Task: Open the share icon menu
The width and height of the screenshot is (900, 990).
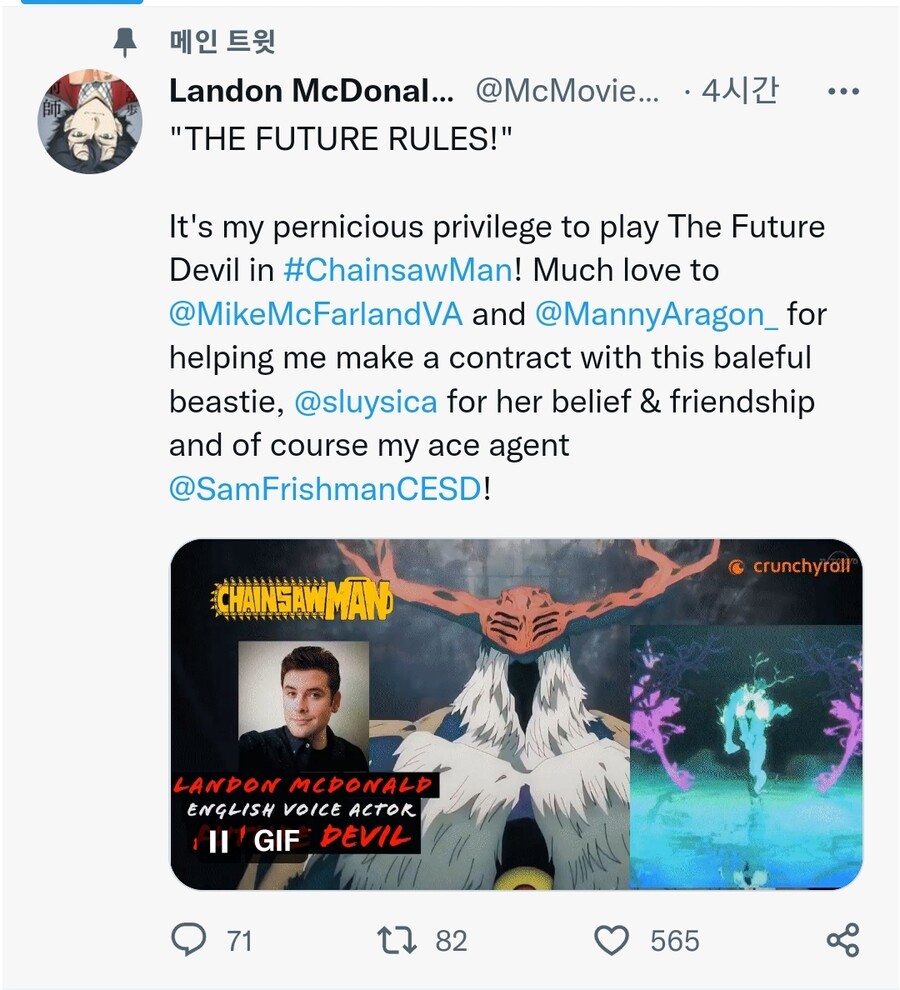Action: coord(843,940)
